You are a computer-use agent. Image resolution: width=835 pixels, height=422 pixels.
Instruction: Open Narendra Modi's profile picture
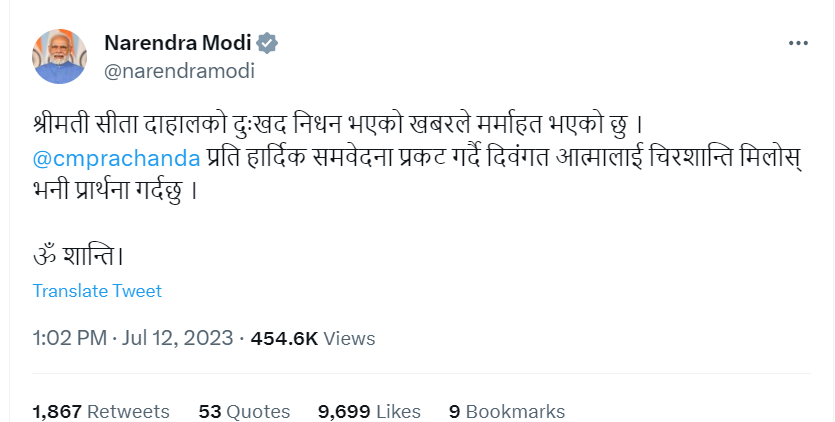(61, 56)
